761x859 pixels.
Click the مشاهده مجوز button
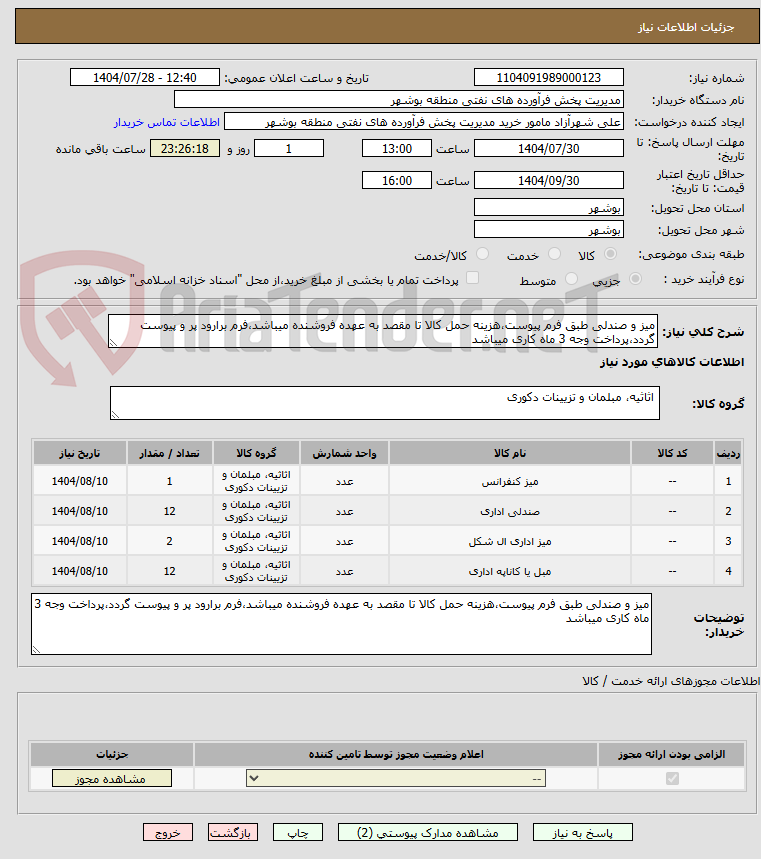click(x=112, y=778)
